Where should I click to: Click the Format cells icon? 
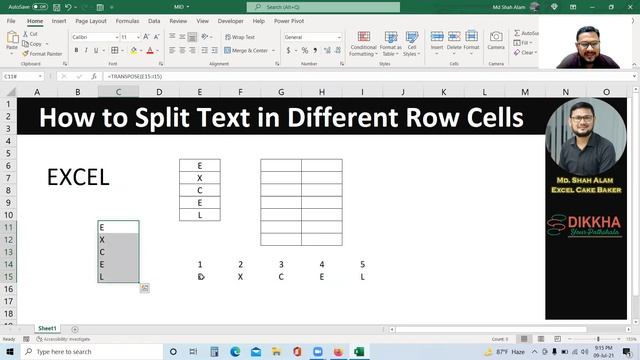point(471,37)
